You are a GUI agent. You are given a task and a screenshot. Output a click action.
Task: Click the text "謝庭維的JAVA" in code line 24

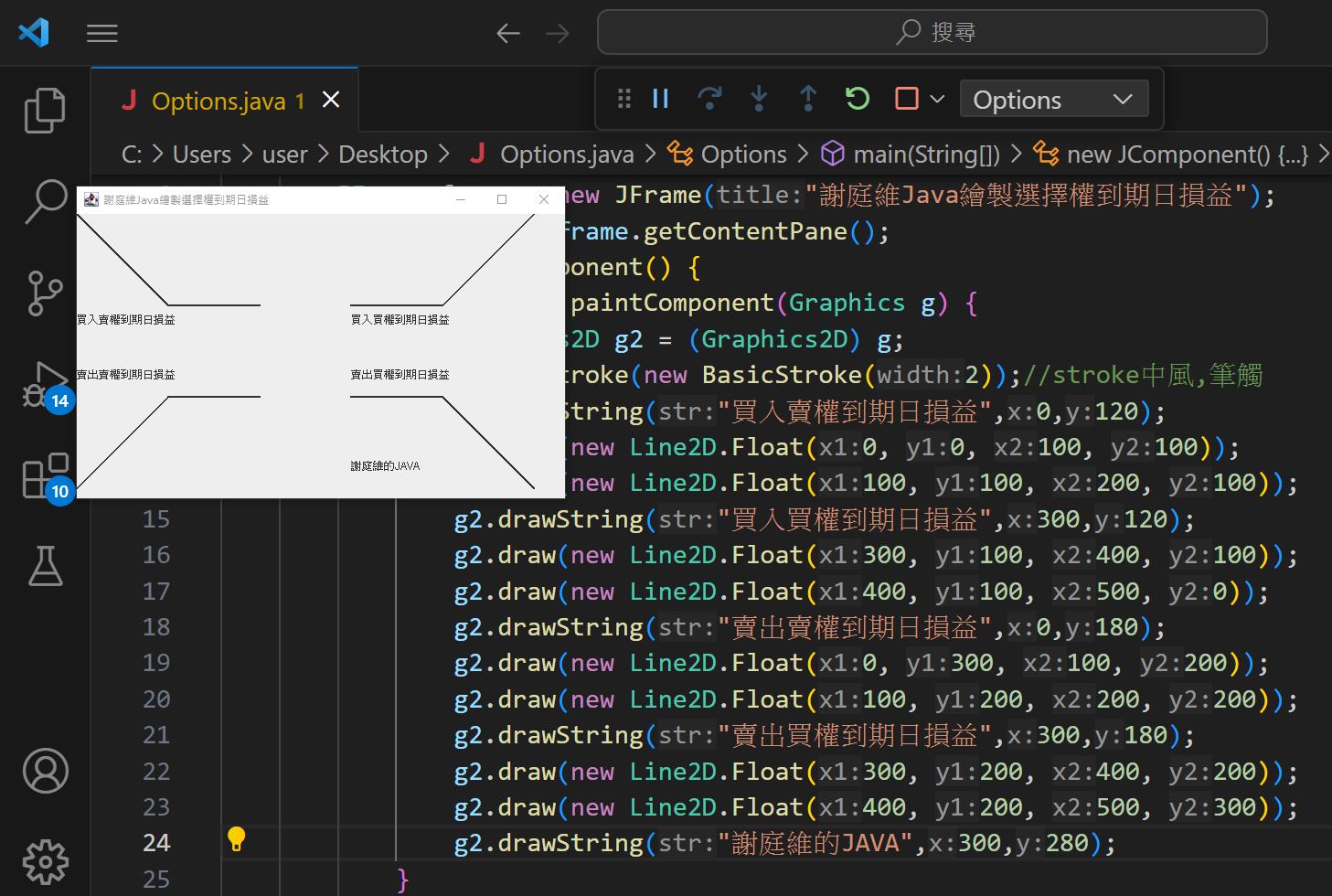pos(815,843)
